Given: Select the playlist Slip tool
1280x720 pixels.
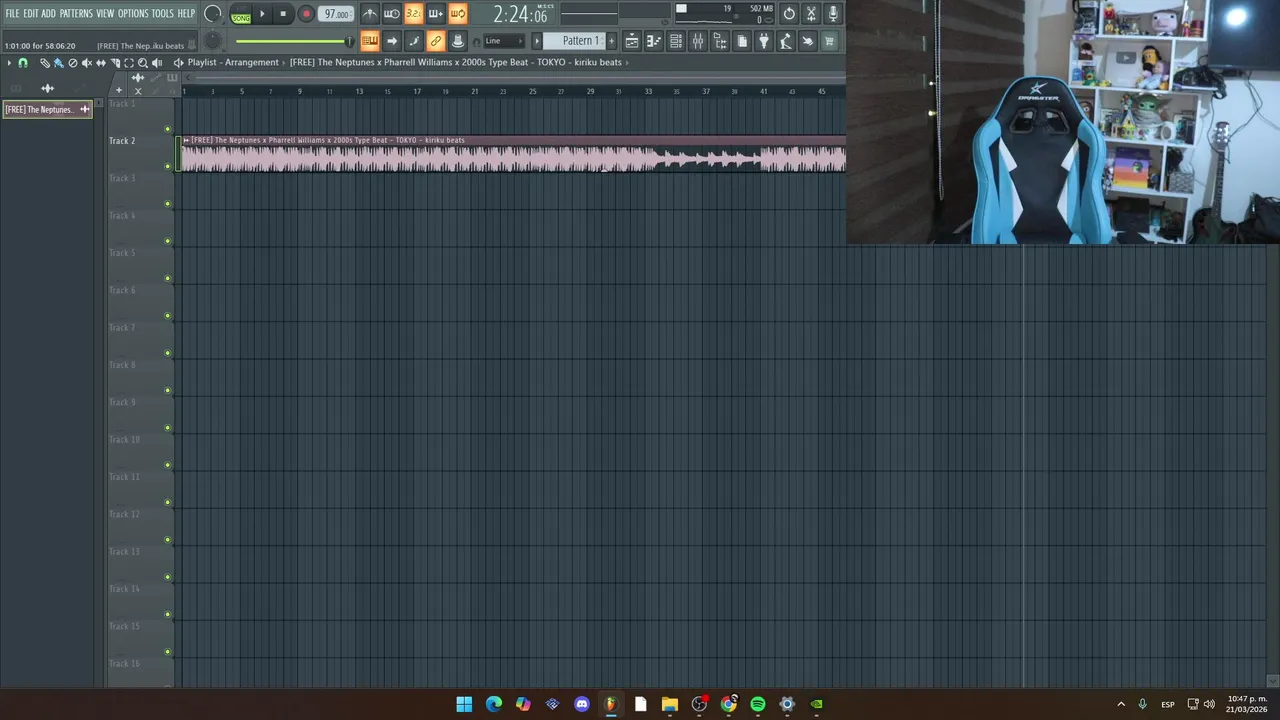Looking at the screenshot, I should pyautogui.click(x=101, y=63).
